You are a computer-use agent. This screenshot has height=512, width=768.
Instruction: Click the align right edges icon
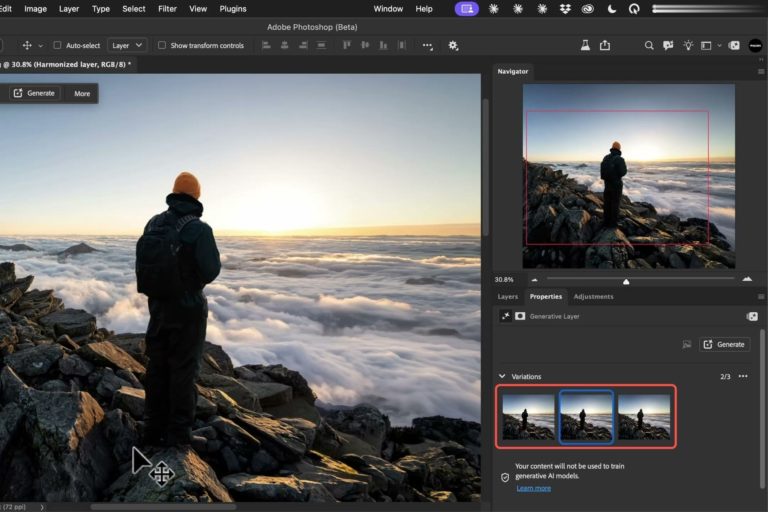coord(303,46)
